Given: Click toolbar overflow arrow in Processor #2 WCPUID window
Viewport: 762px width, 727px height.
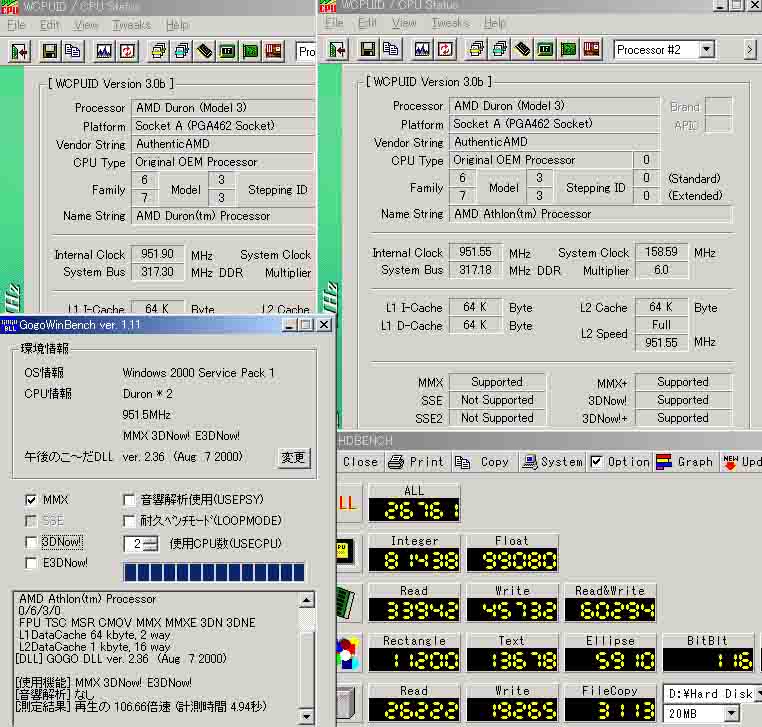Looking at the screenshot, I should 749,50.
